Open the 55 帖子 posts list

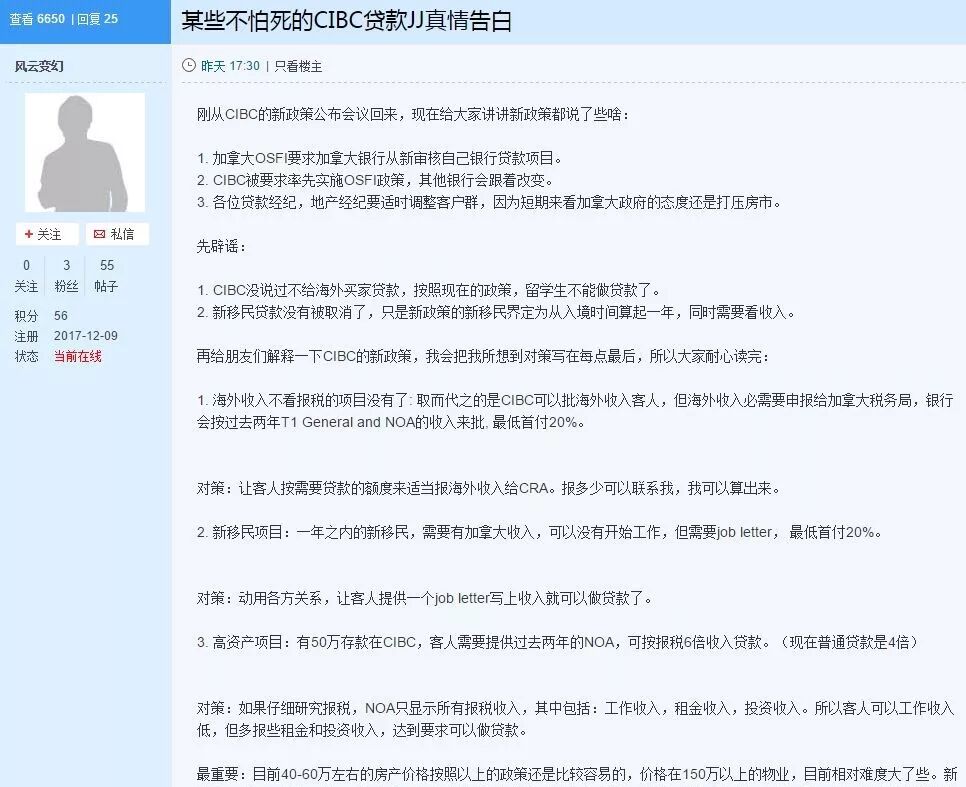107,275
